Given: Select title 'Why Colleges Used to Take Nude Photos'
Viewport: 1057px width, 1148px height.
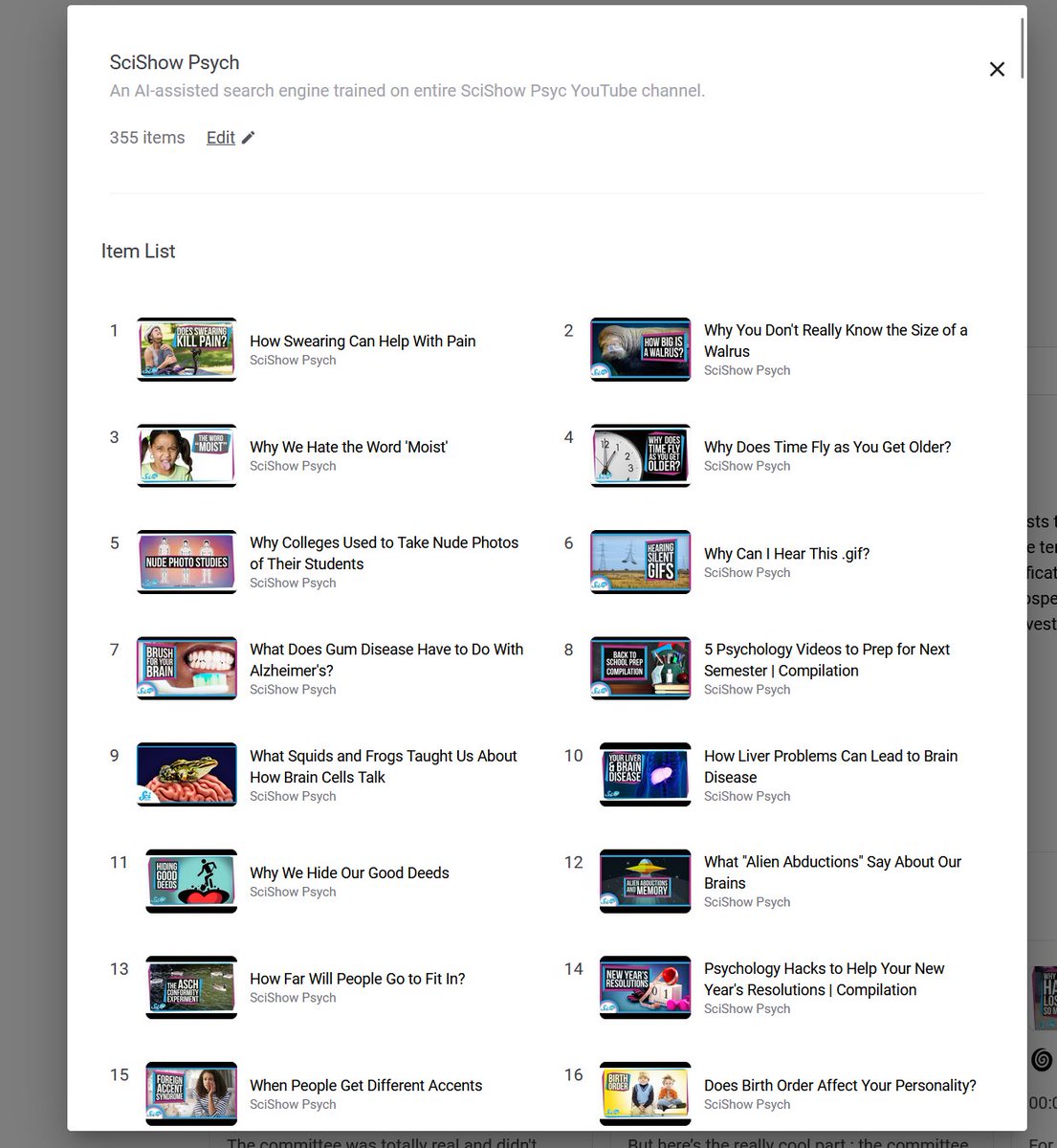Looking at the screenshot, I should (384, 553).
